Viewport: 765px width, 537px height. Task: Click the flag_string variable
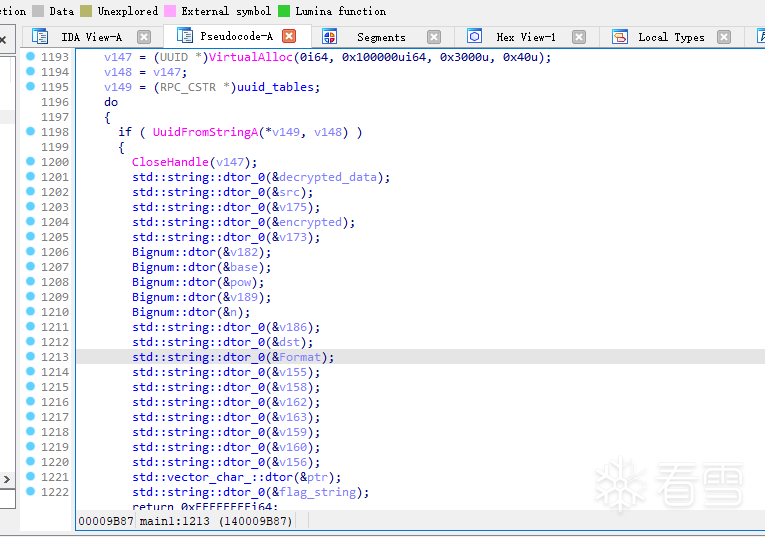[318, 492]
